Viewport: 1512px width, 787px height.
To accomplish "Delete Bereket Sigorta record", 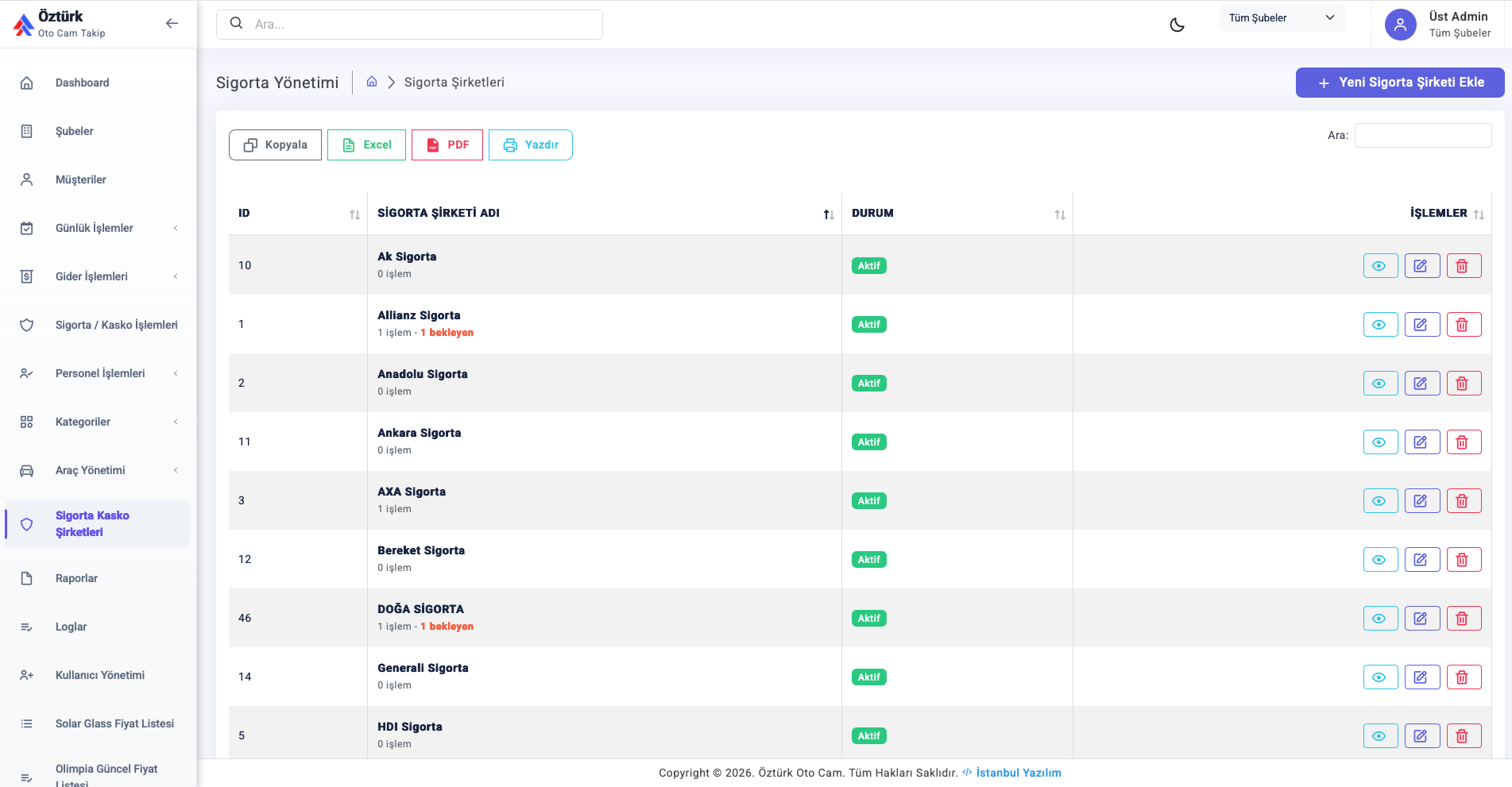I will coord(1464,560).
